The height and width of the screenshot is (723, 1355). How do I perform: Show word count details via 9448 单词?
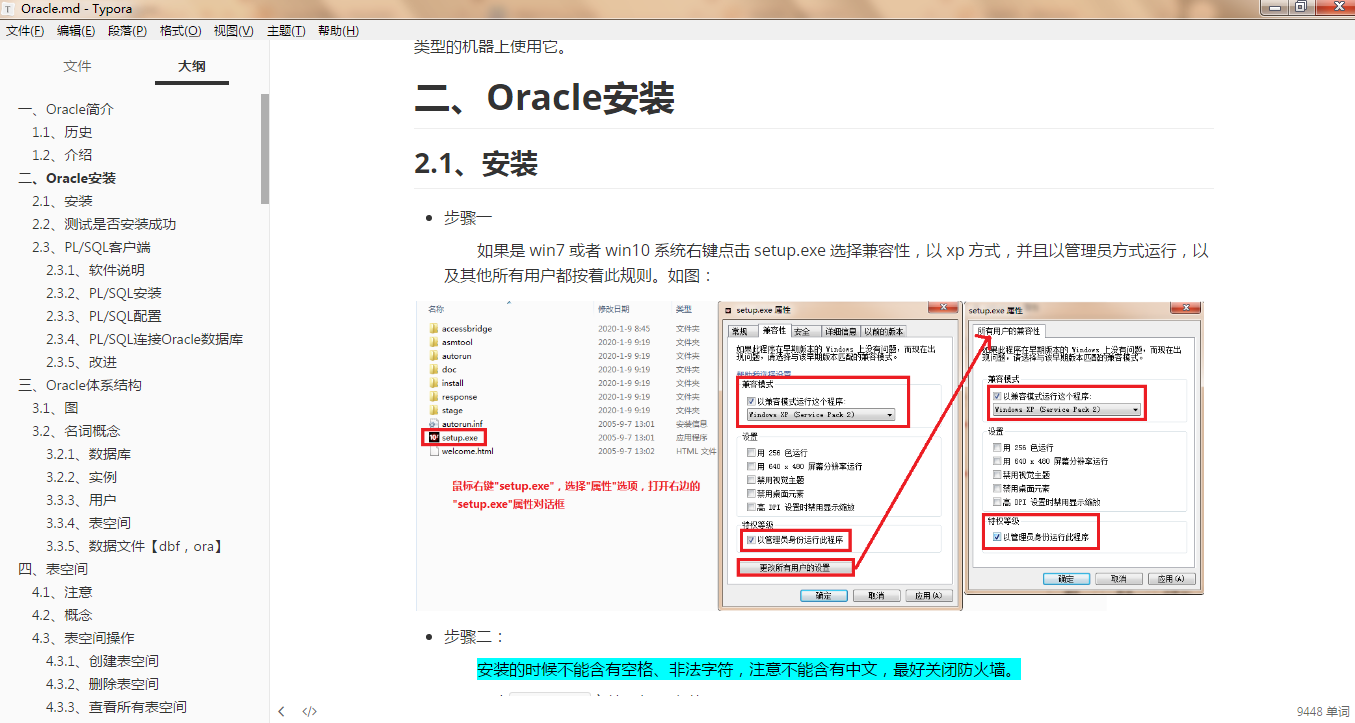pyautogui.click(x=1322, y=712)
